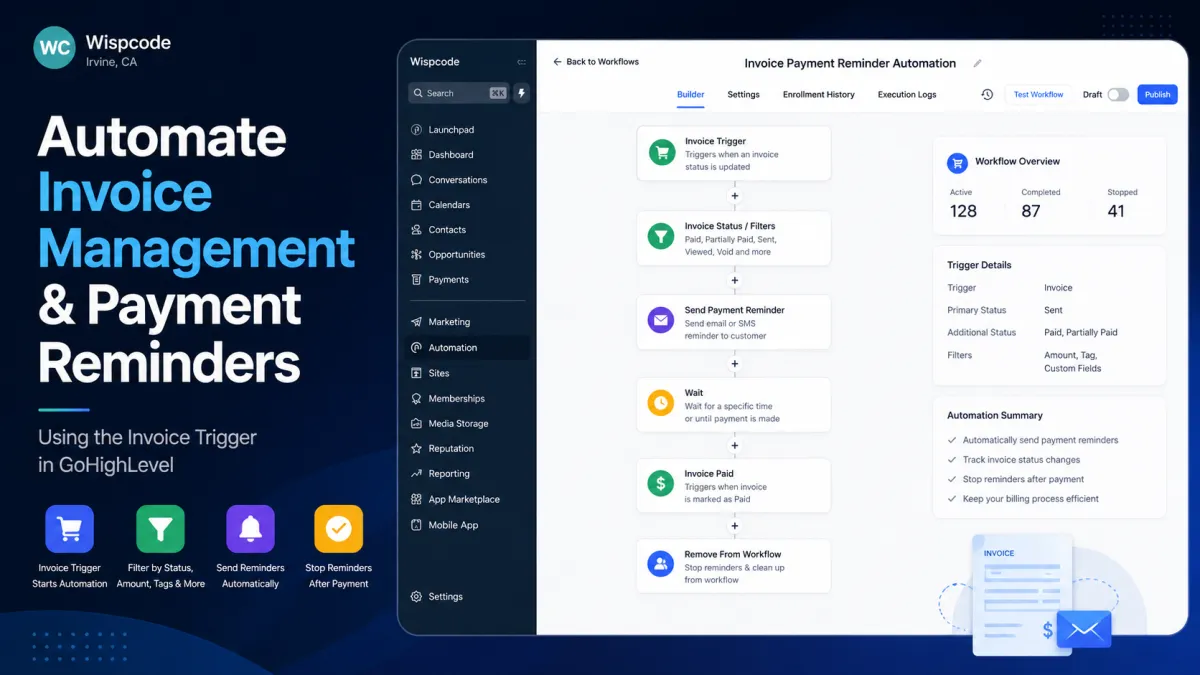Click the Send Payment Reminder envelope icon
The height and width of the screenshot is (675, 1200).
(x=661, y=322)
